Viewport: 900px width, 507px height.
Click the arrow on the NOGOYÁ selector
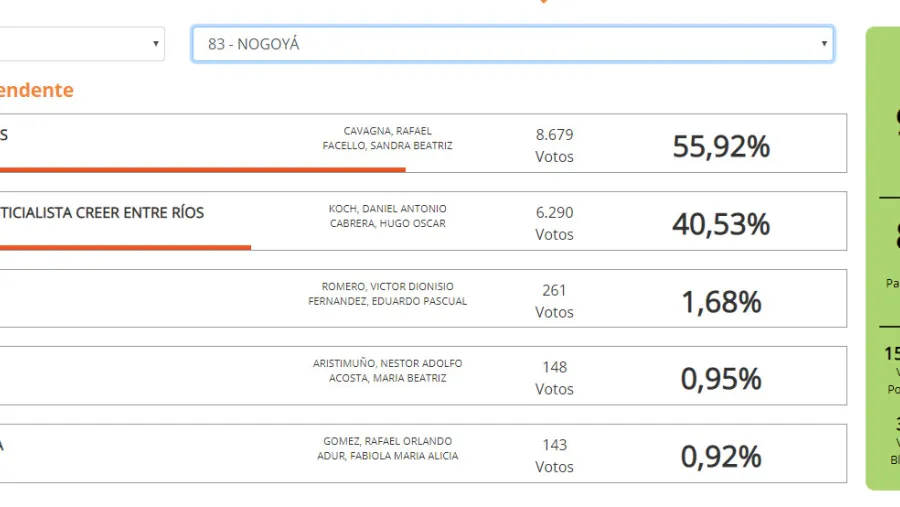(x=824, y=44)
